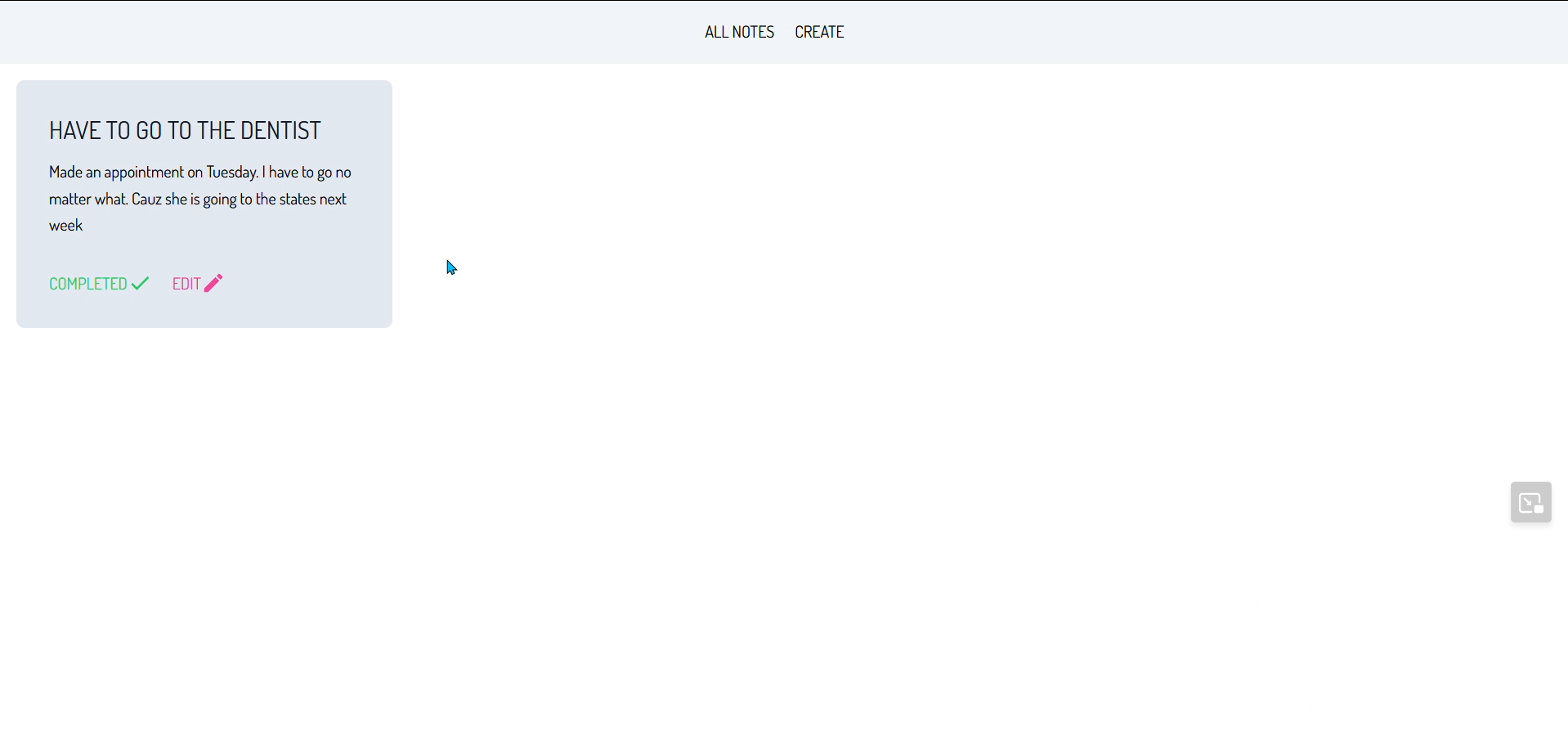The image size is (1568, 745).
Task: Click the word "Made" starting the note body
Action: (65, 172)
